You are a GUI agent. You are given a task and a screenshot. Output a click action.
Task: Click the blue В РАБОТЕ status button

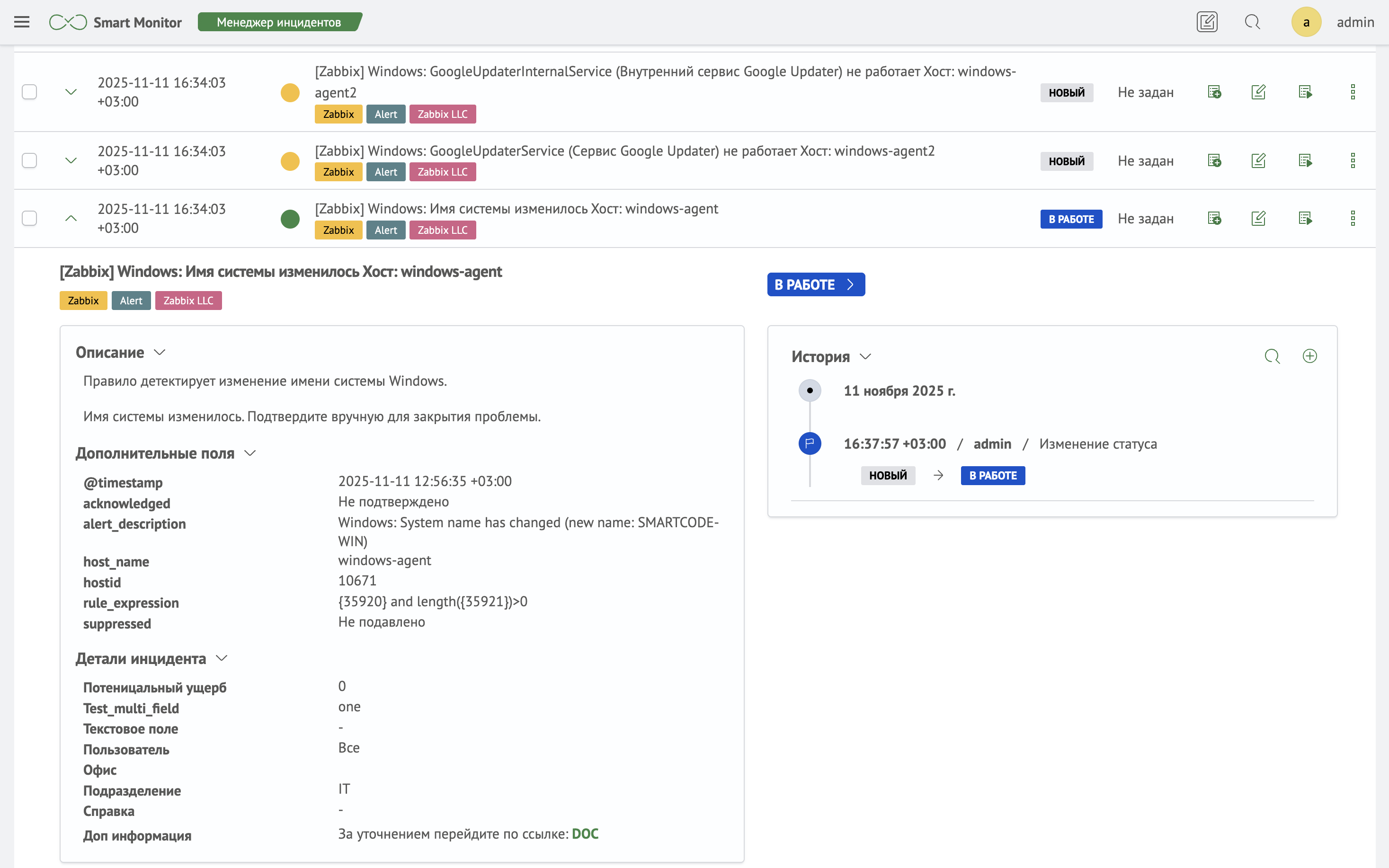(815, 285)
